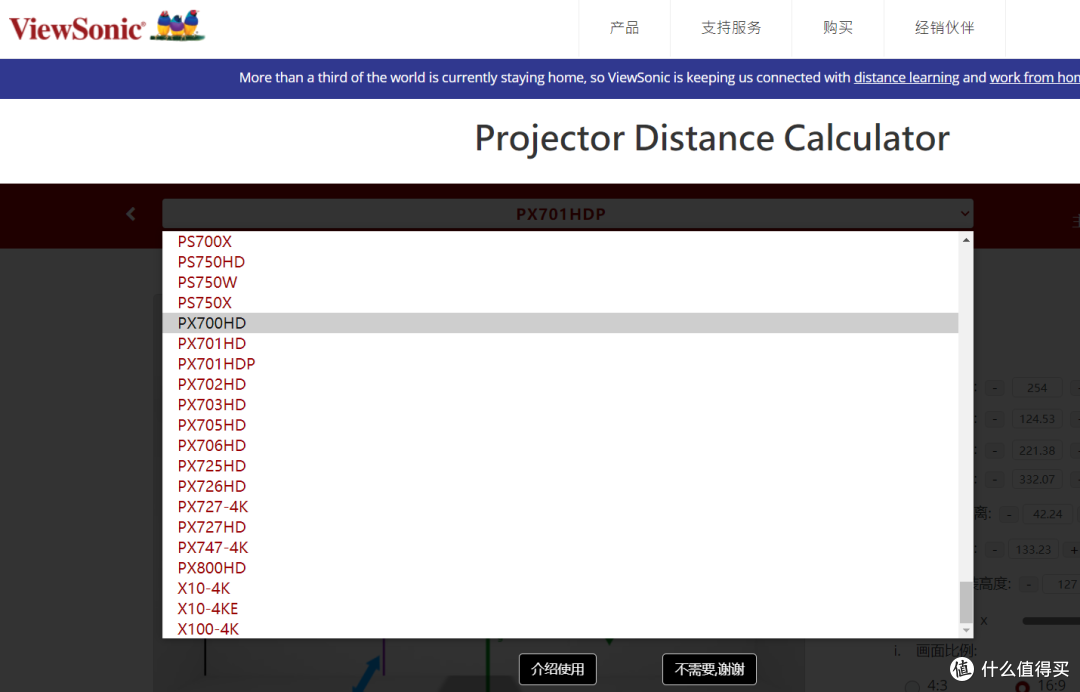
Task: Click the input field showing 332.07
Action: pos(1037,479)
